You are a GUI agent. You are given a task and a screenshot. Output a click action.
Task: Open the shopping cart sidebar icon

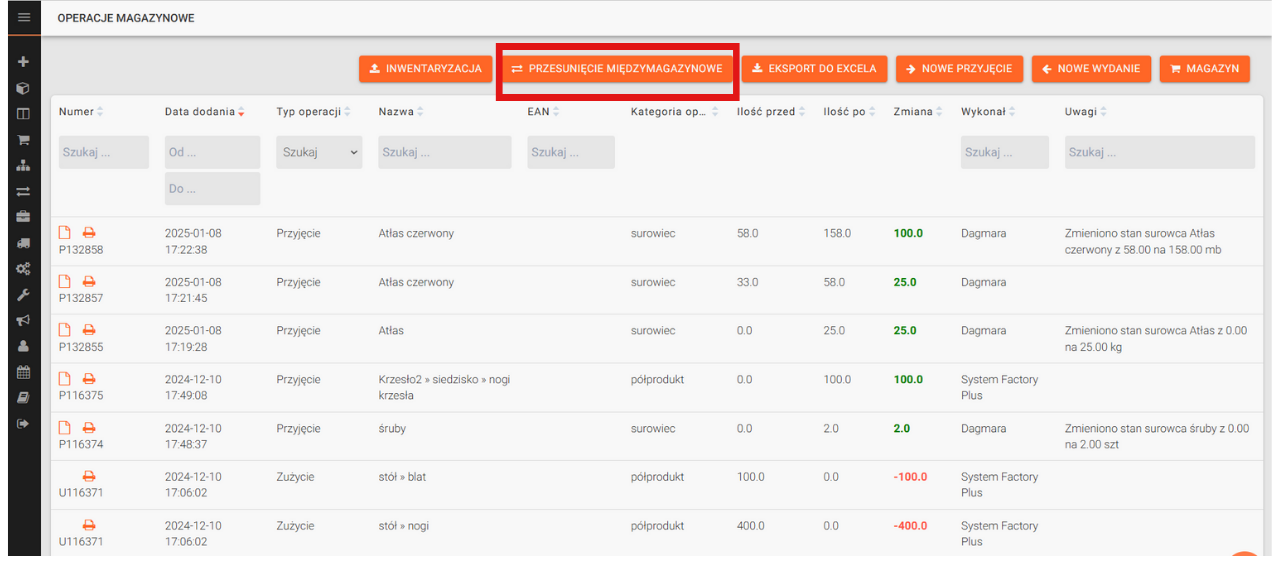coord(24,140)
